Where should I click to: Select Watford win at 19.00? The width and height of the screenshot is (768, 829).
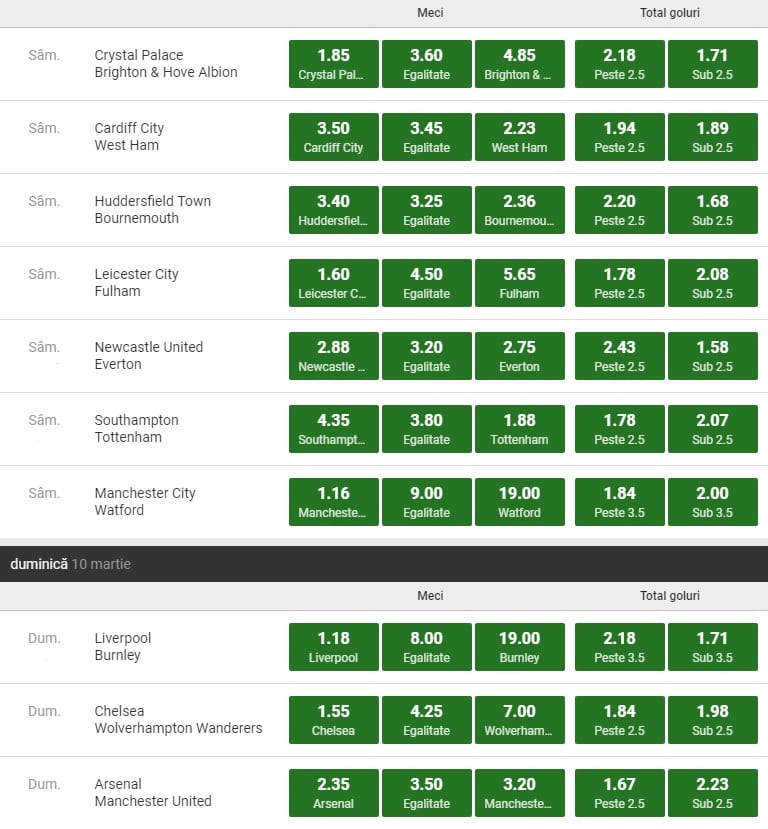click(x=519, y=502)
